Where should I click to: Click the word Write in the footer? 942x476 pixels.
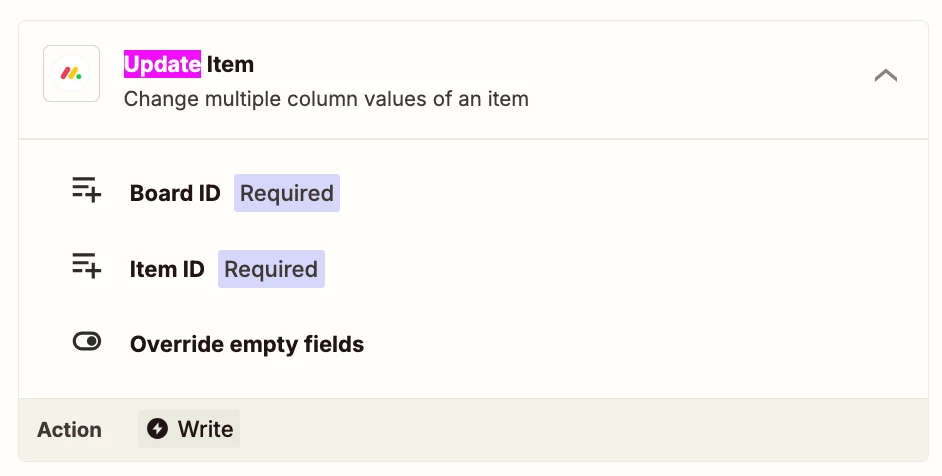tap(205, 429)
